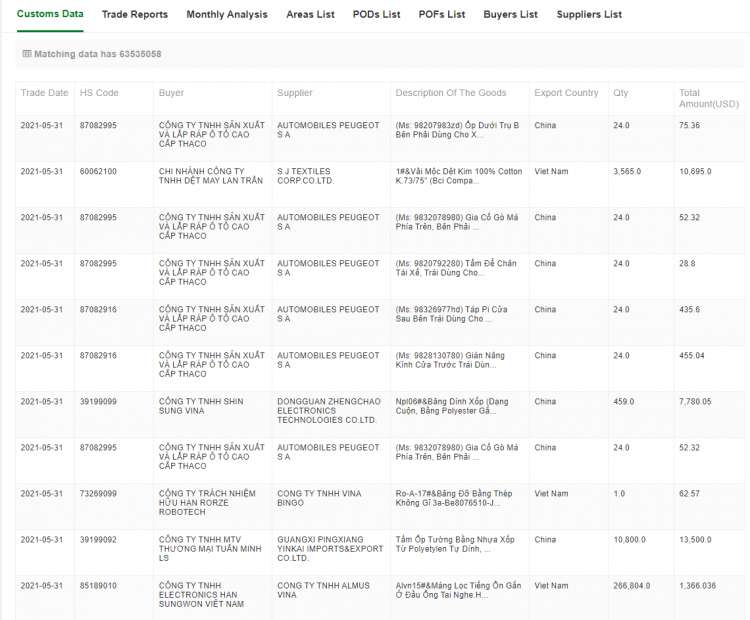Select the quantity 3,565.0 cell
This screenshot has height=620, width=750.
tap(627, 171)
